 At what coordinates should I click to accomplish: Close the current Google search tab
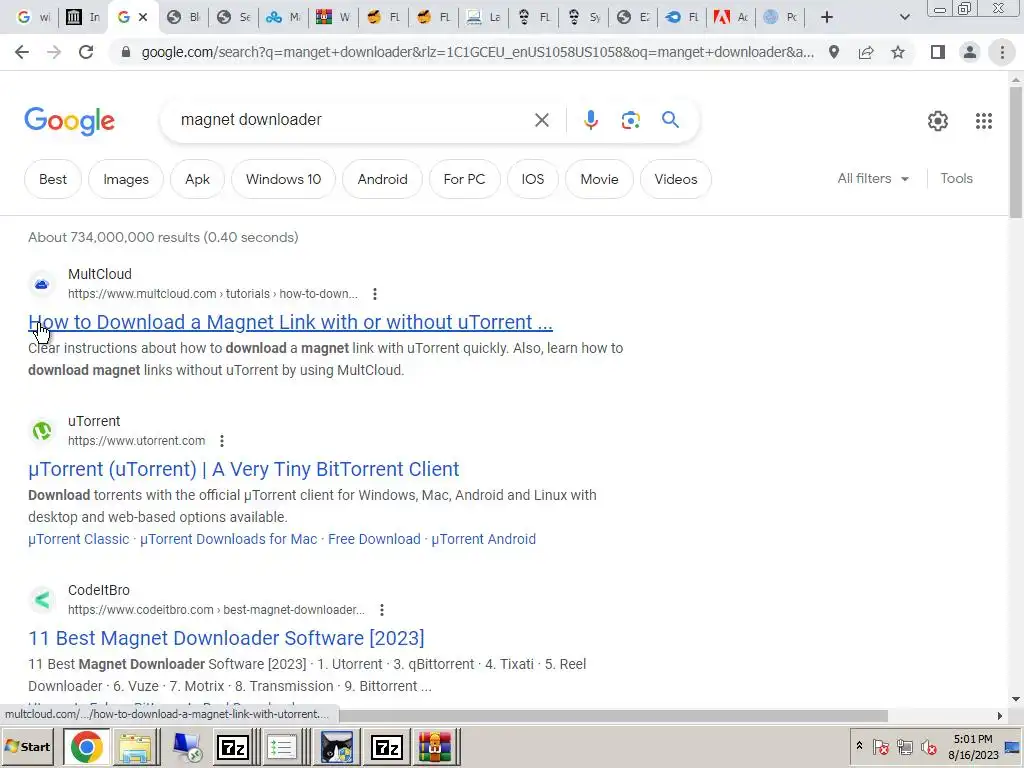[143, 17]
